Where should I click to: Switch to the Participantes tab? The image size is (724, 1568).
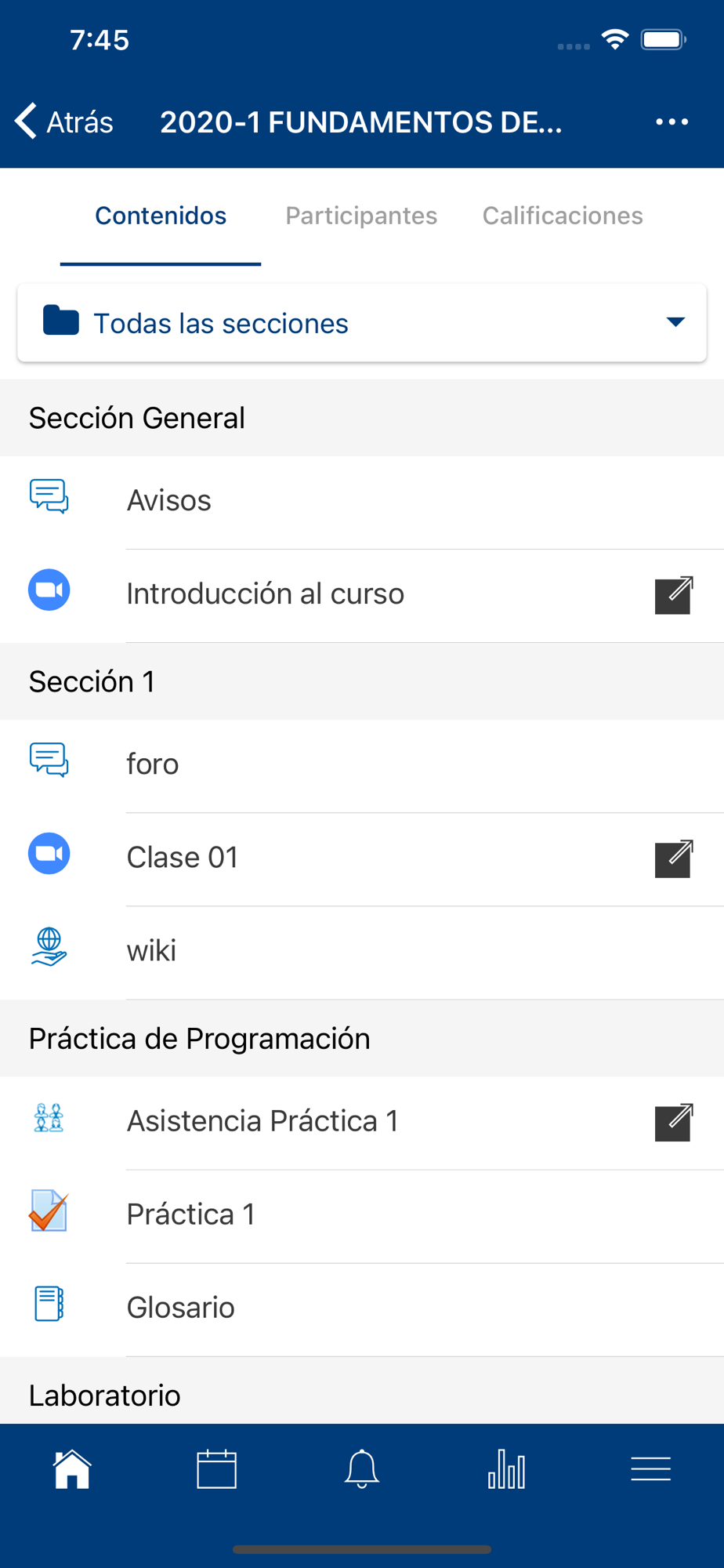point(361,216)
